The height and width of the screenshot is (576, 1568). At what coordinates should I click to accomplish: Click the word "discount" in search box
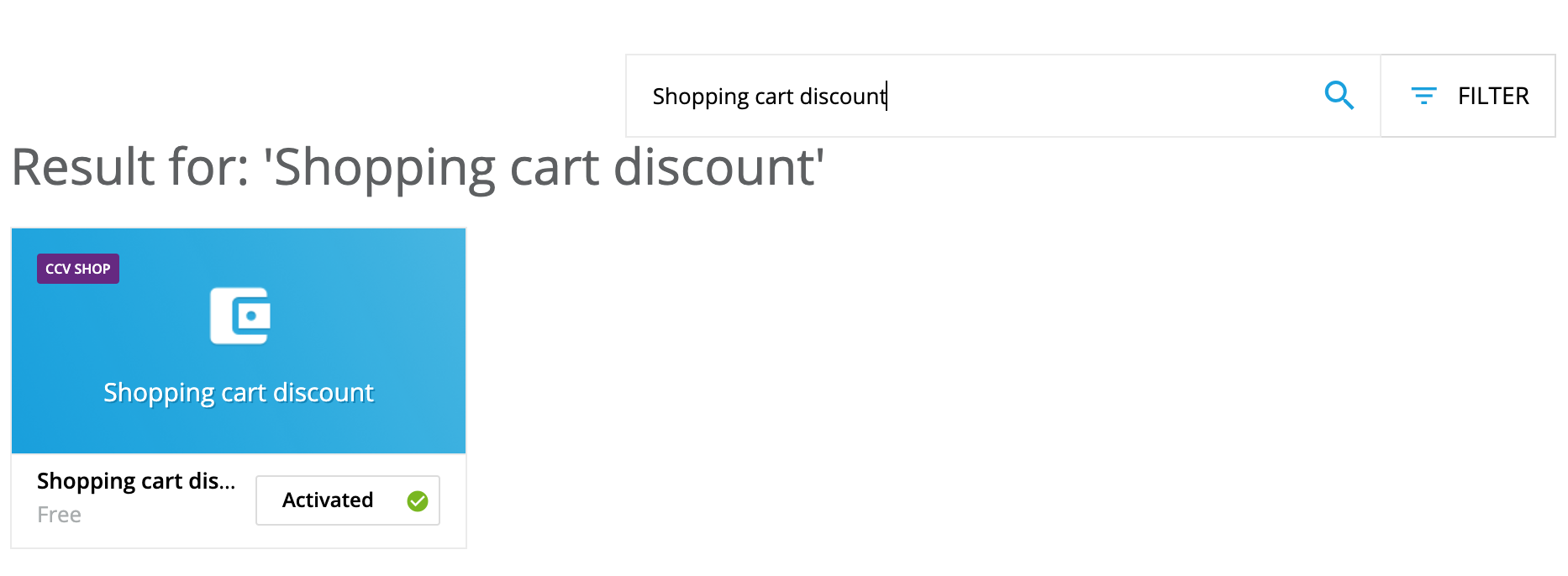click(843, 97)
